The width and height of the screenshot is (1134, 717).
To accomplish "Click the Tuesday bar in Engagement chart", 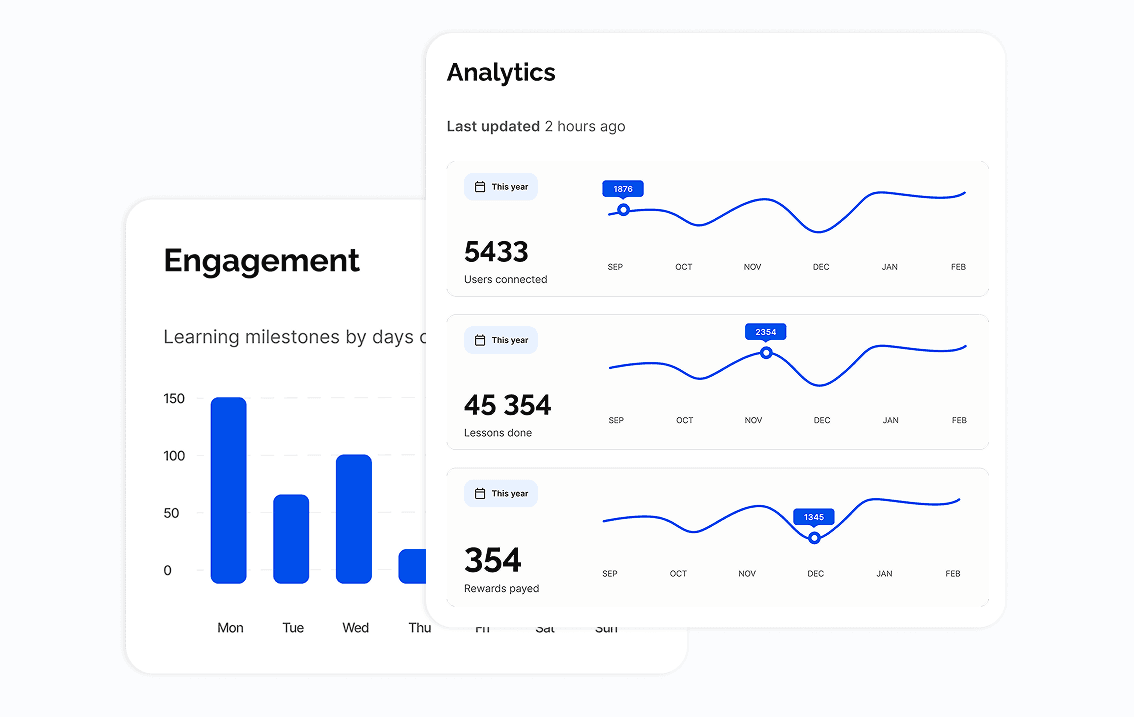I will tap(291, 539).
